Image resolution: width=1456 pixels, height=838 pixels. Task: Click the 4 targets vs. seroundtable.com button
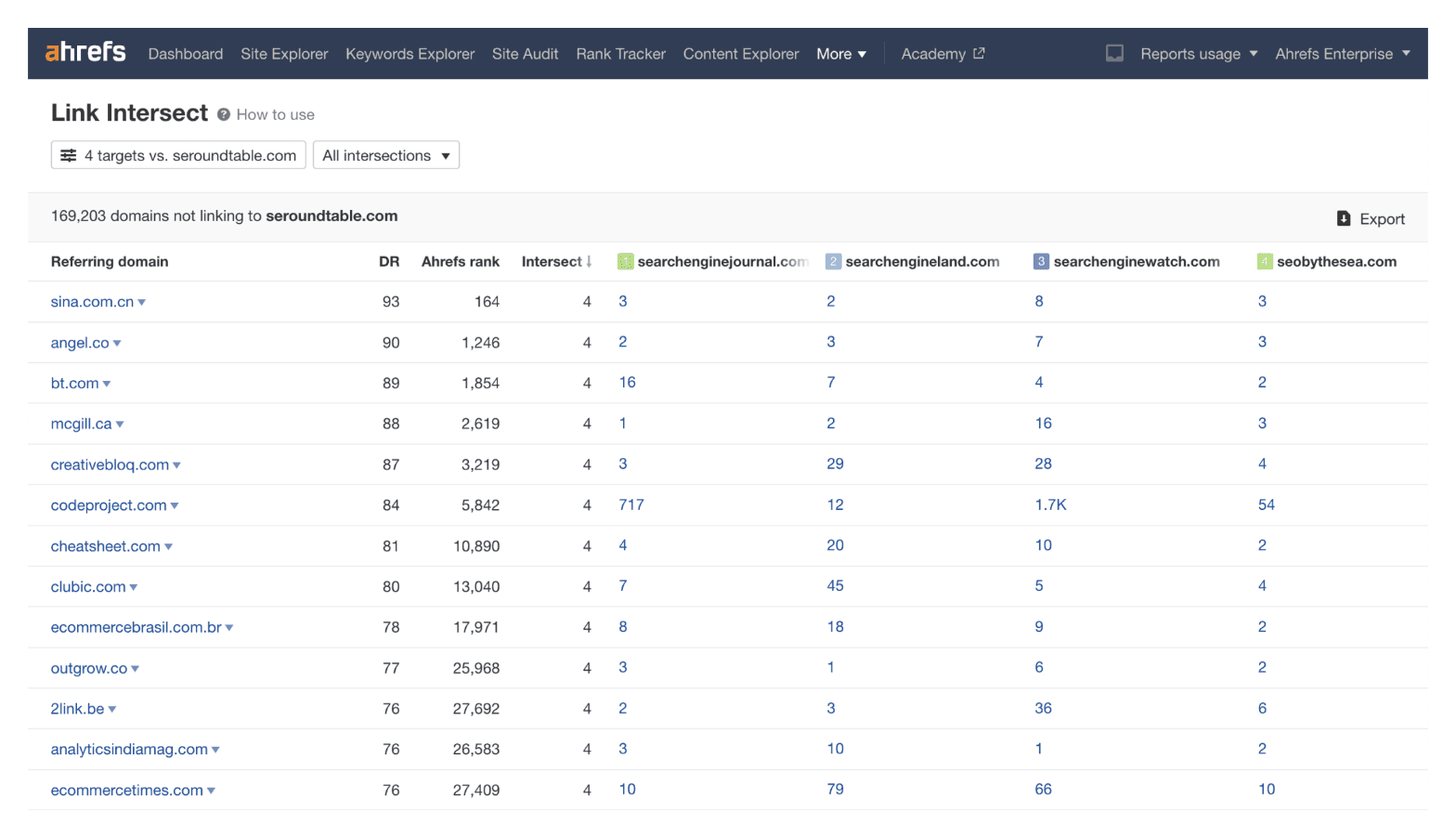178,155
